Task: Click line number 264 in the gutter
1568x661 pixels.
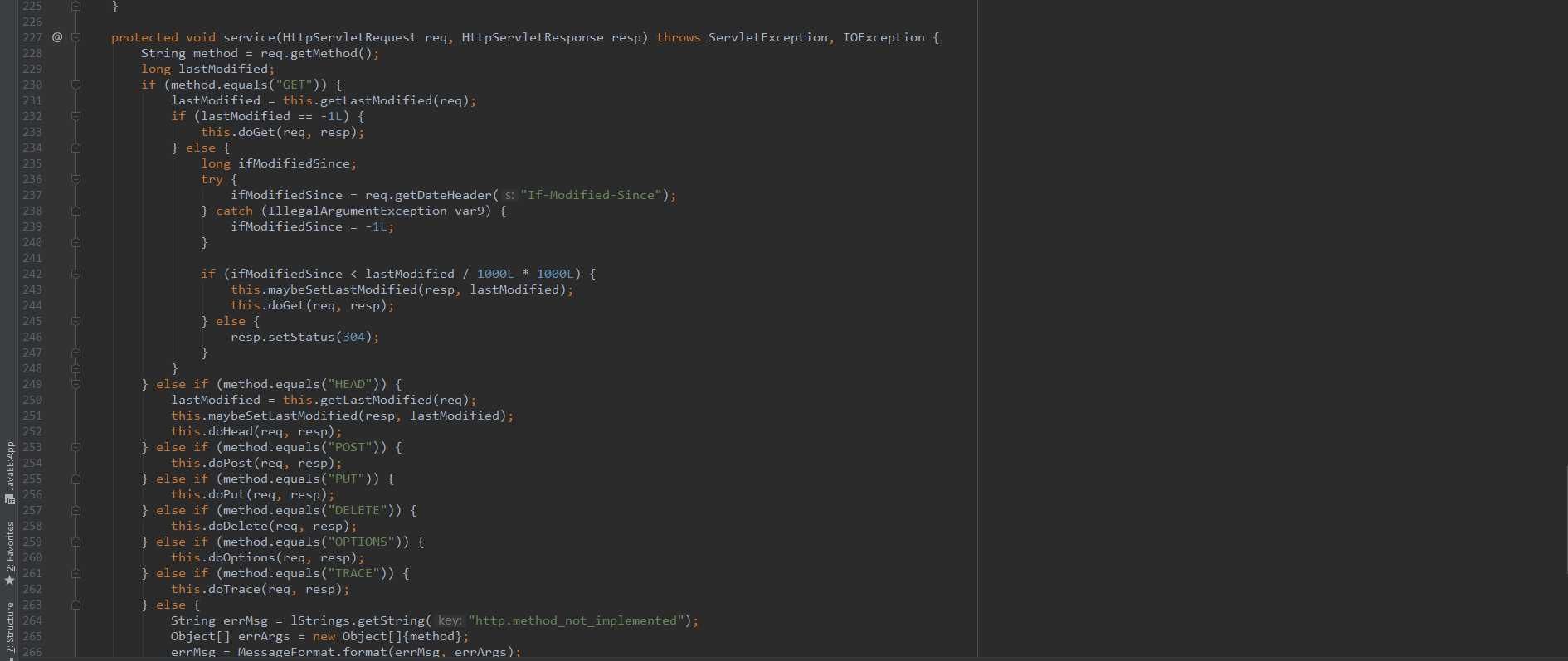Action: click(32, 620)
